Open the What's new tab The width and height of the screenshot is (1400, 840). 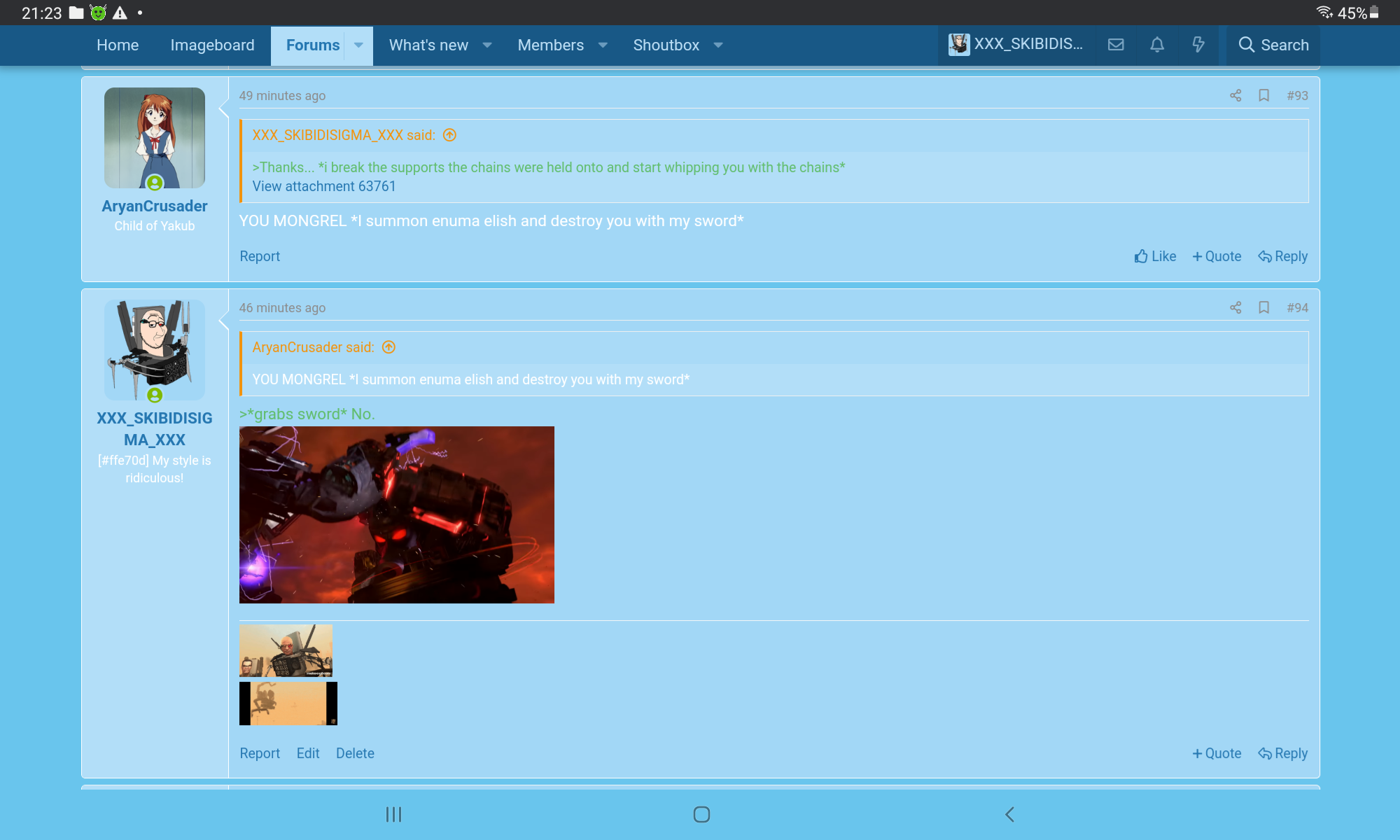pyautogui.click(x=428, y=45)
